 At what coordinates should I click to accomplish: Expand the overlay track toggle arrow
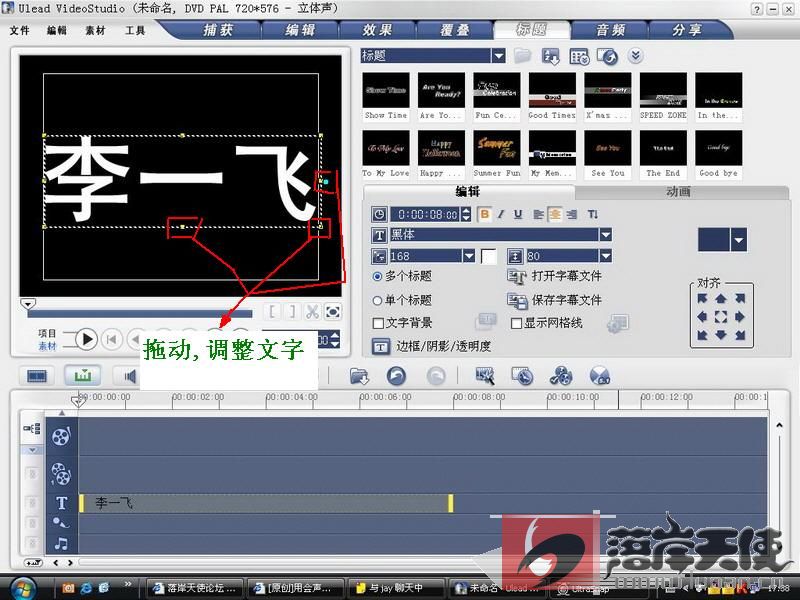32,450
